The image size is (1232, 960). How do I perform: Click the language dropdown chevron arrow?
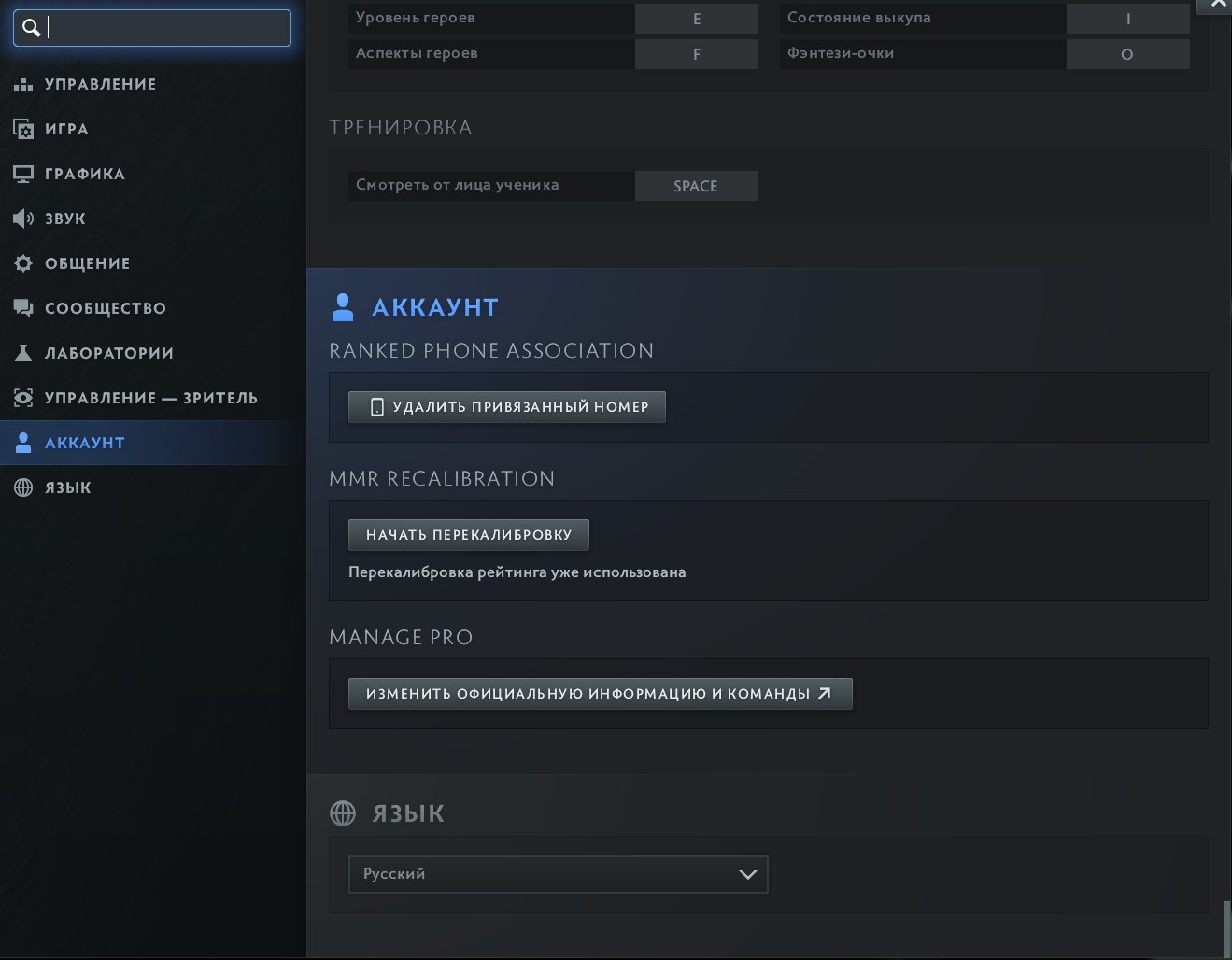click(747, 875)
